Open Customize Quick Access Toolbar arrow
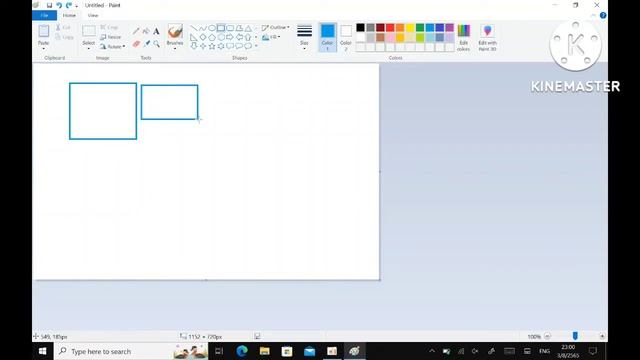This screenshot has width=640, height=360. click(77, 6)
